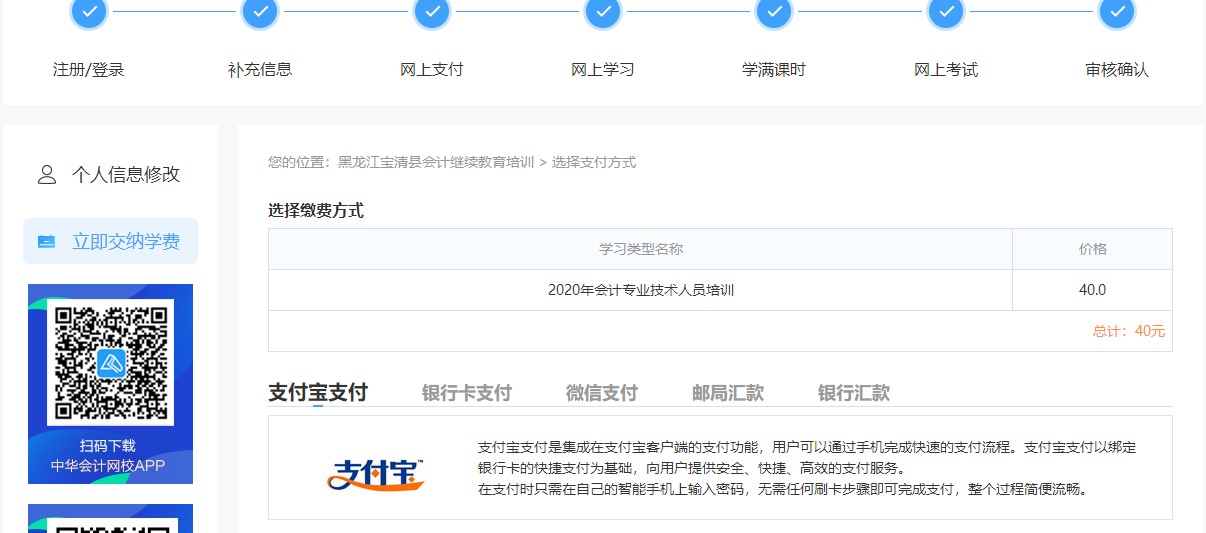Click the second QR code banner at bottom of sidebar
The width and height of the screenshot is (1206, 533).
coord(110,518)
